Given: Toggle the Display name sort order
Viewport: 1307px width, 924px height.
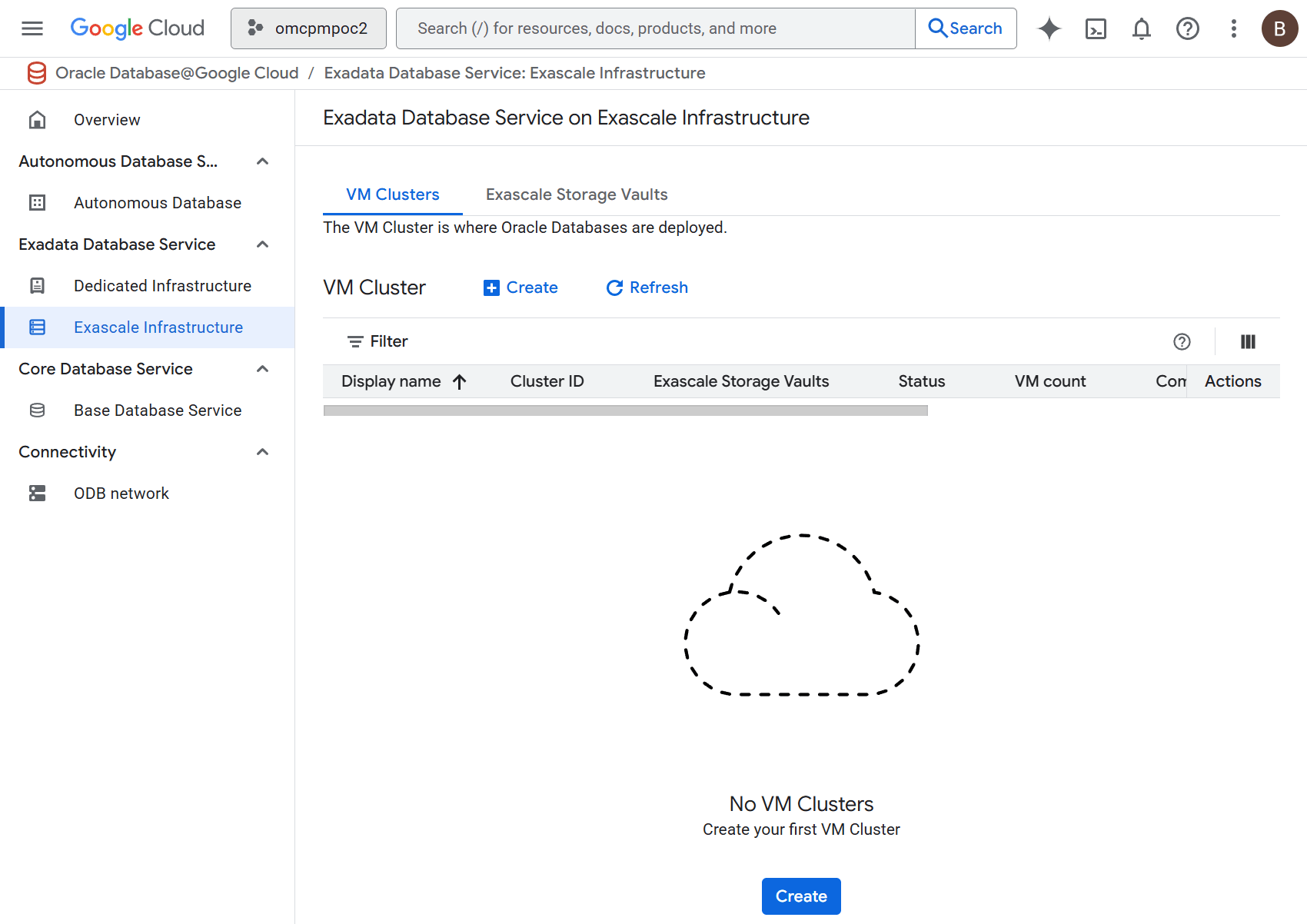Looking at the screenshot, I should click(x=460, y=381).
